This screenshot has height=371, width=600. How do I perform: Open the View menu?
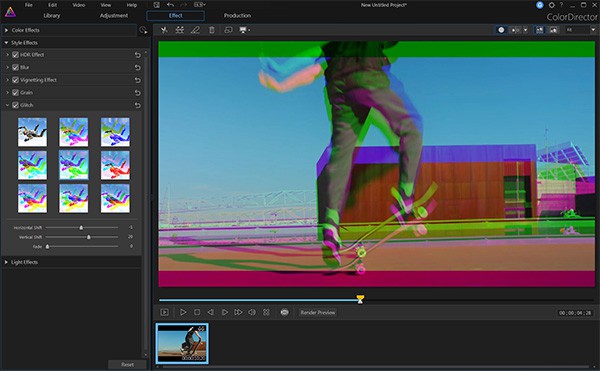[x=106, y=5]
